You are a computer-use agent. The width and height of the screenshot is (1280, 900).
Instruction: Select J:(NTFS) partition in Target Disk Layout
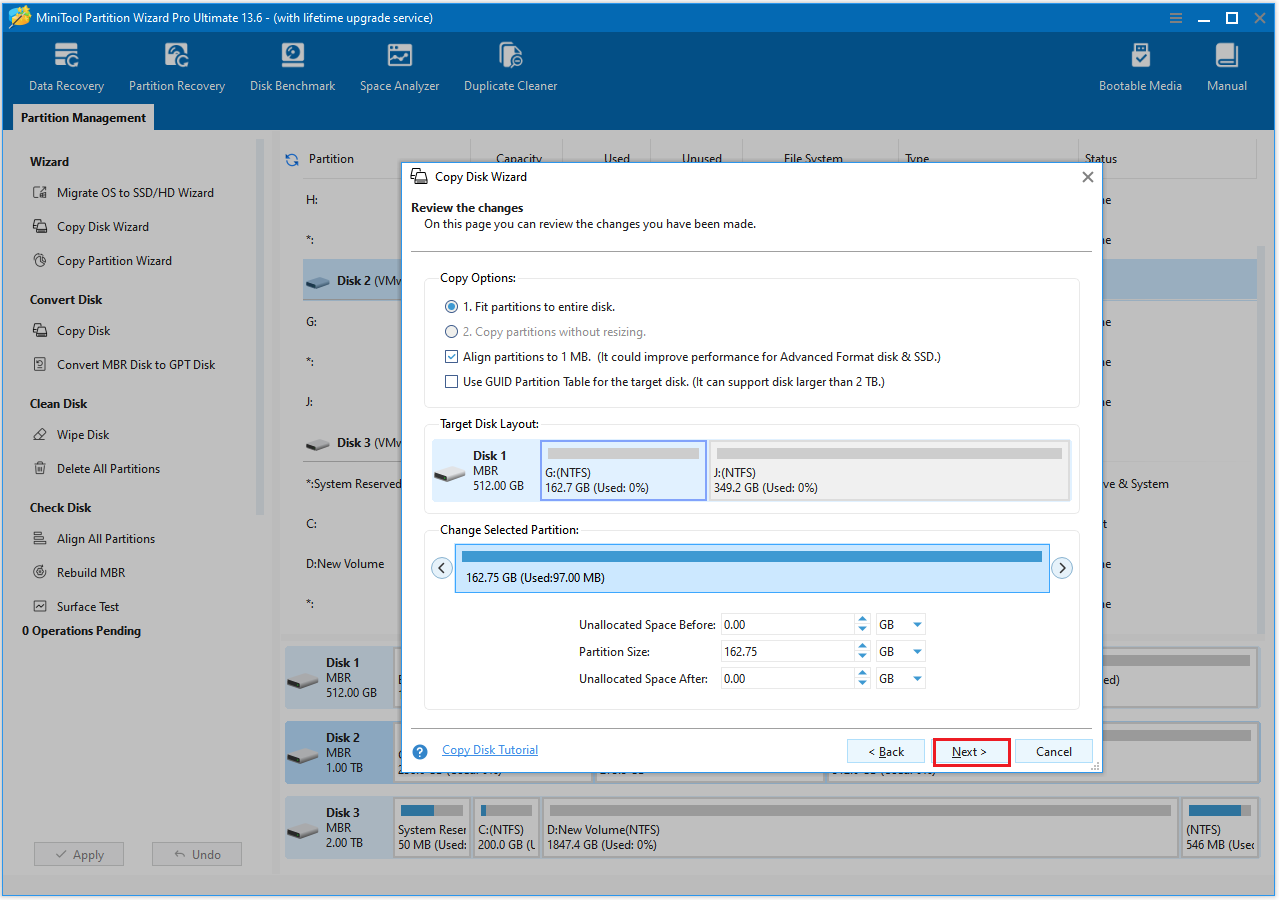click(x=889, y=470)
